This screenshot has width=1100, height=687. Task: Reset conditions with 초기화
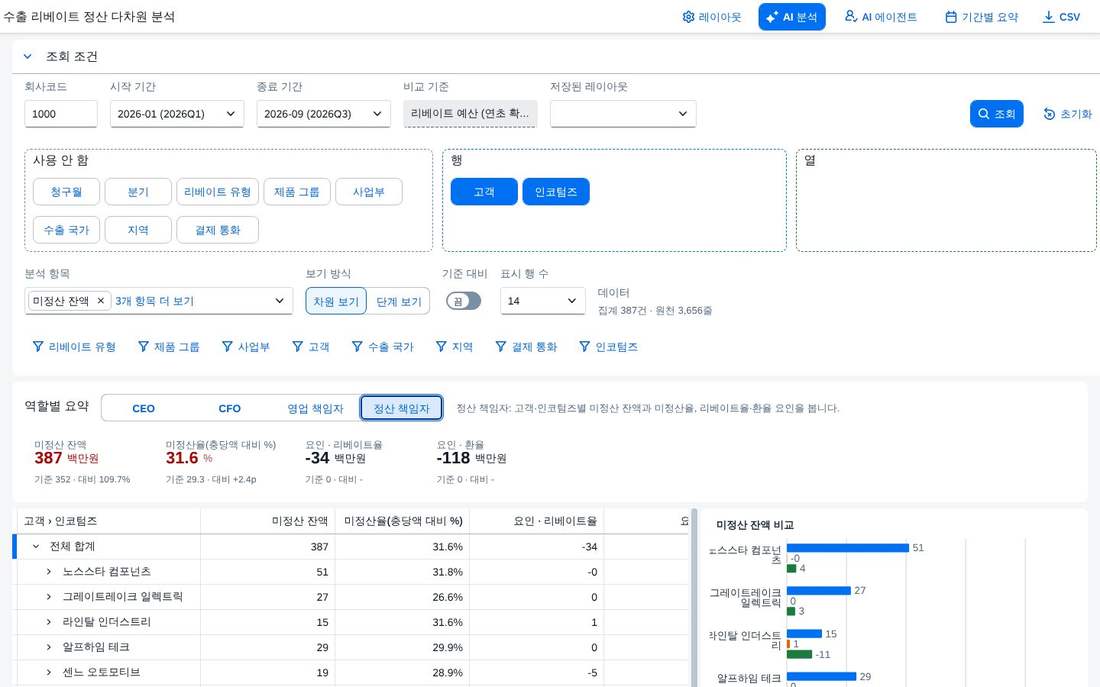(1068, 114)
